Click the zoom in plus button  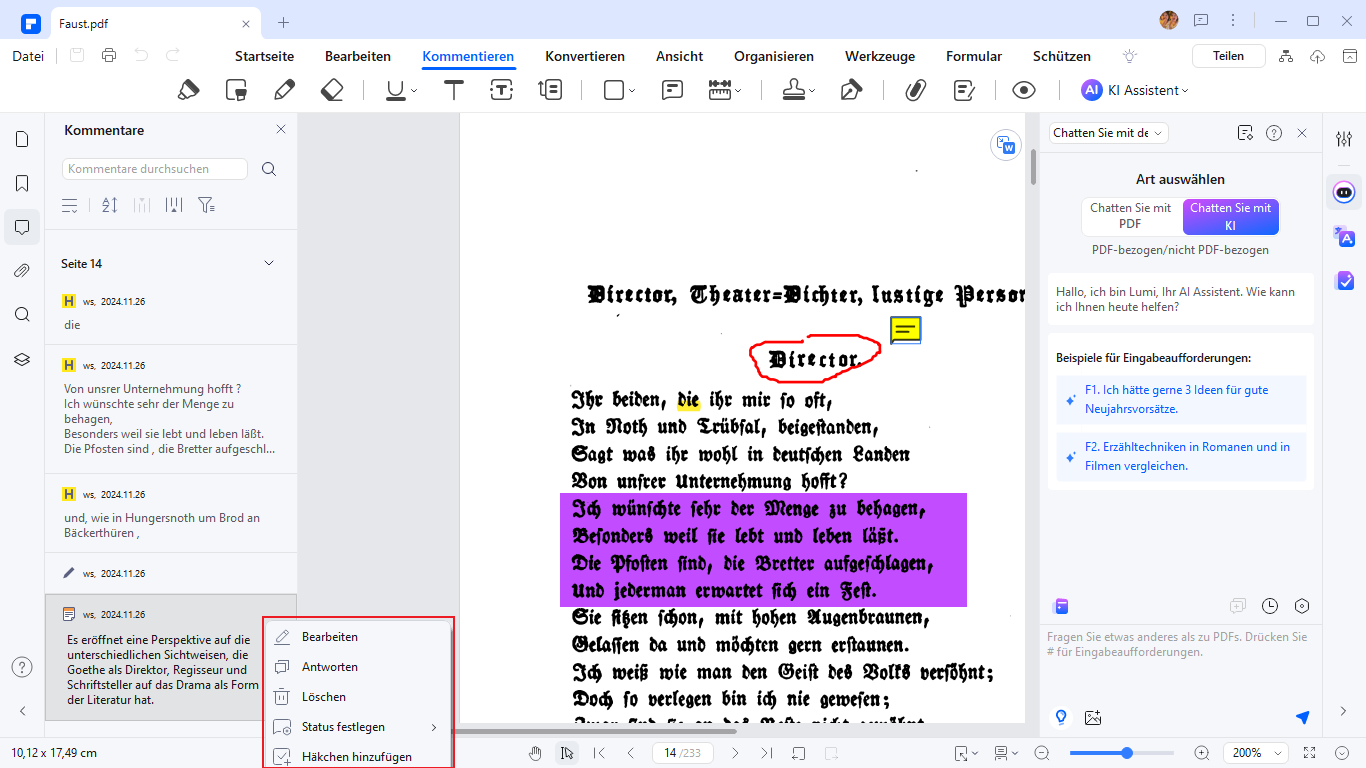(1202, 753)
